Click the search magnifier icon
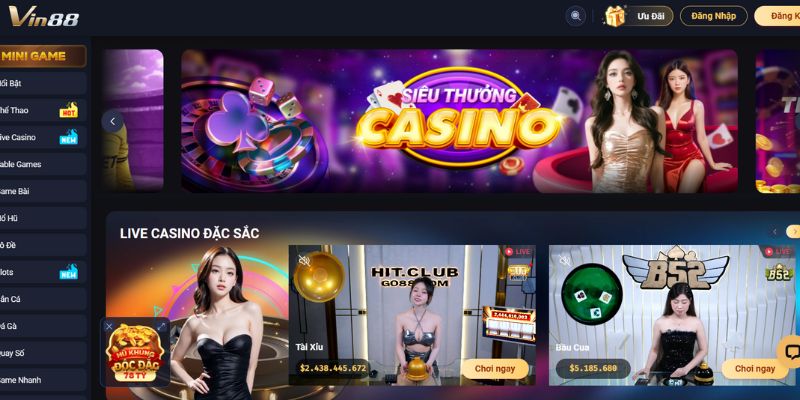The width and height of the screenshot is (800, 400). (x=576, y=16)
